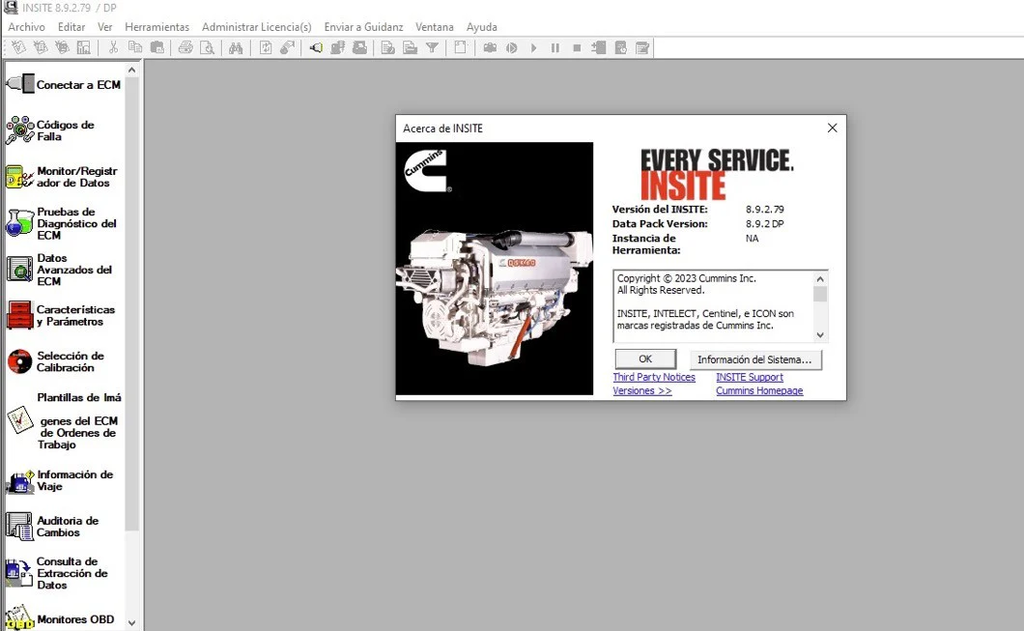
Task: Click OK in Acerca de INSITE dialog
Action: 645,359
